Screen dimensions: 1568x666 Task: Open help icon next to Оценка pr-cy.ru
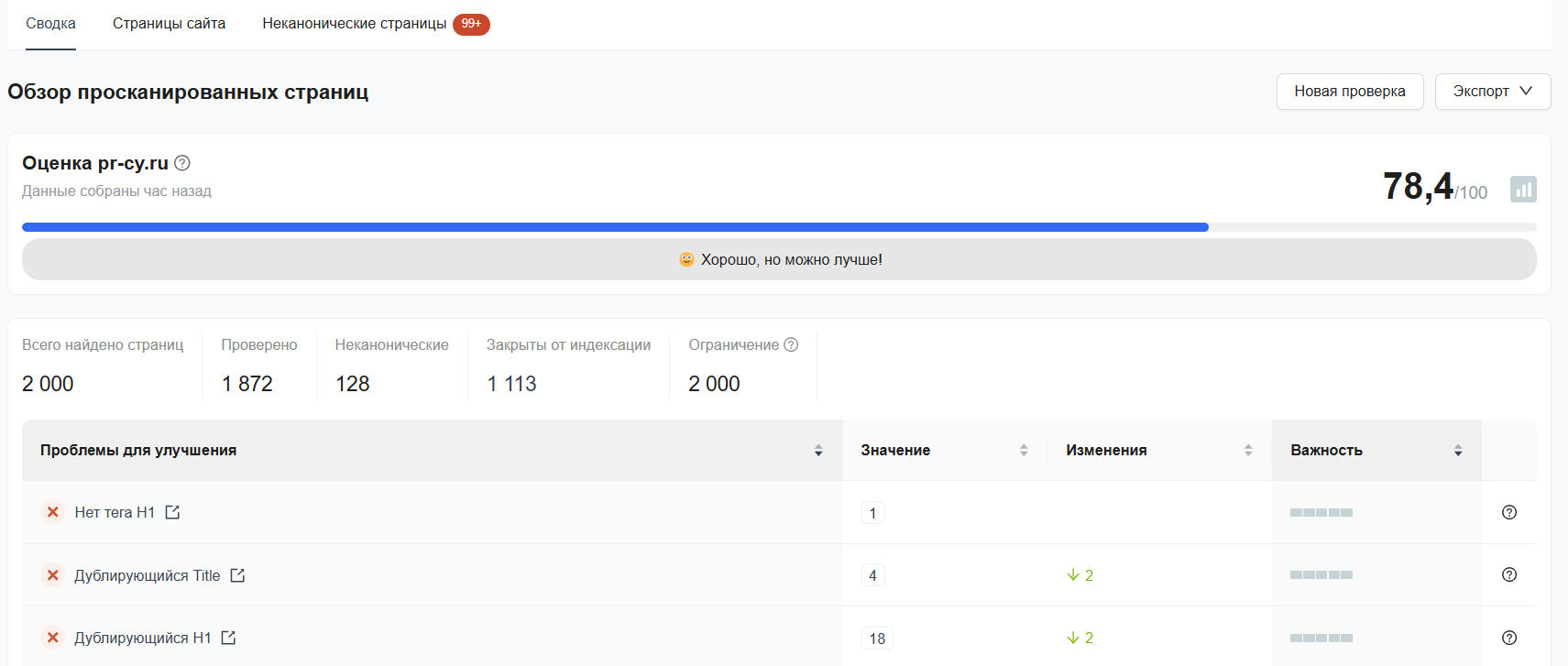point(182,163)
